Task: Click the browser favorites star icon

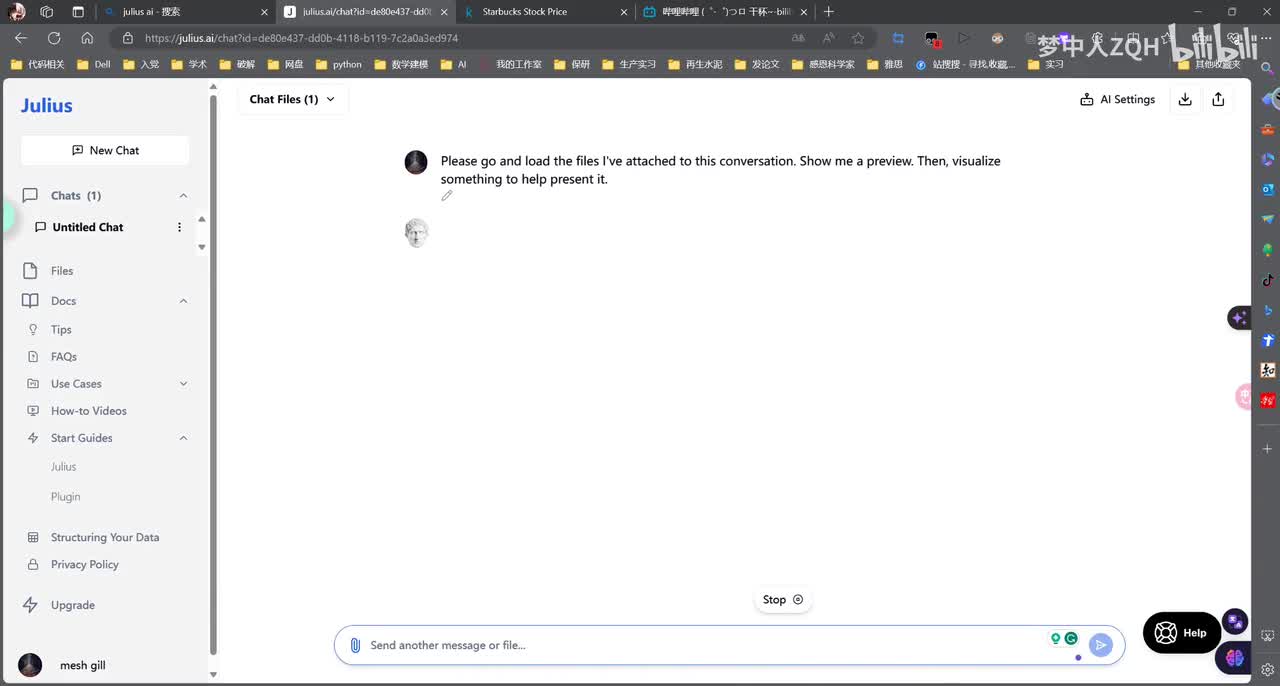Action: click(858, 38)
